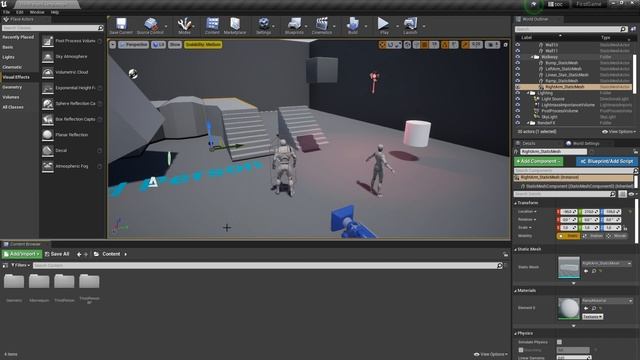Open viewport options dropdown arrow at top-left
The width and height of the screenshot is (640, 360).
pos(113,44)
